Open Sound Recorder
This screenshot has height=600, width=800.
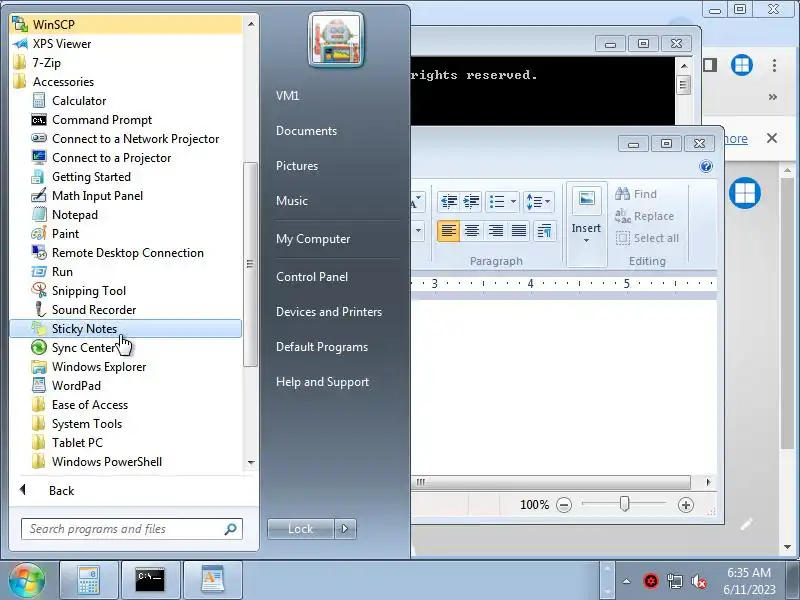pos(126,310)
